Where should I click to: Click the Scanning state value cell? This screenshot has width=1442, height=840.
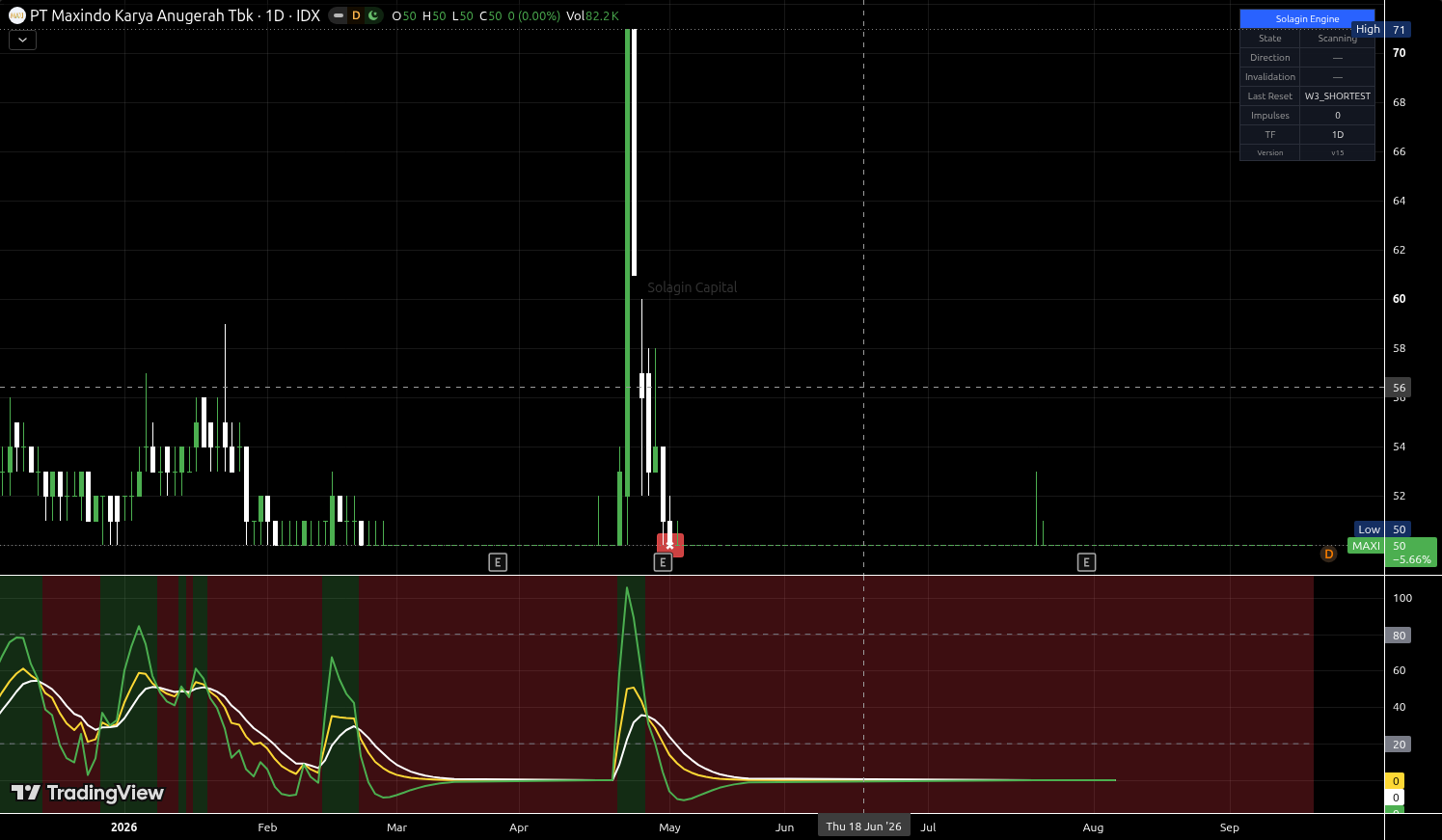(x=1337, y=39)
